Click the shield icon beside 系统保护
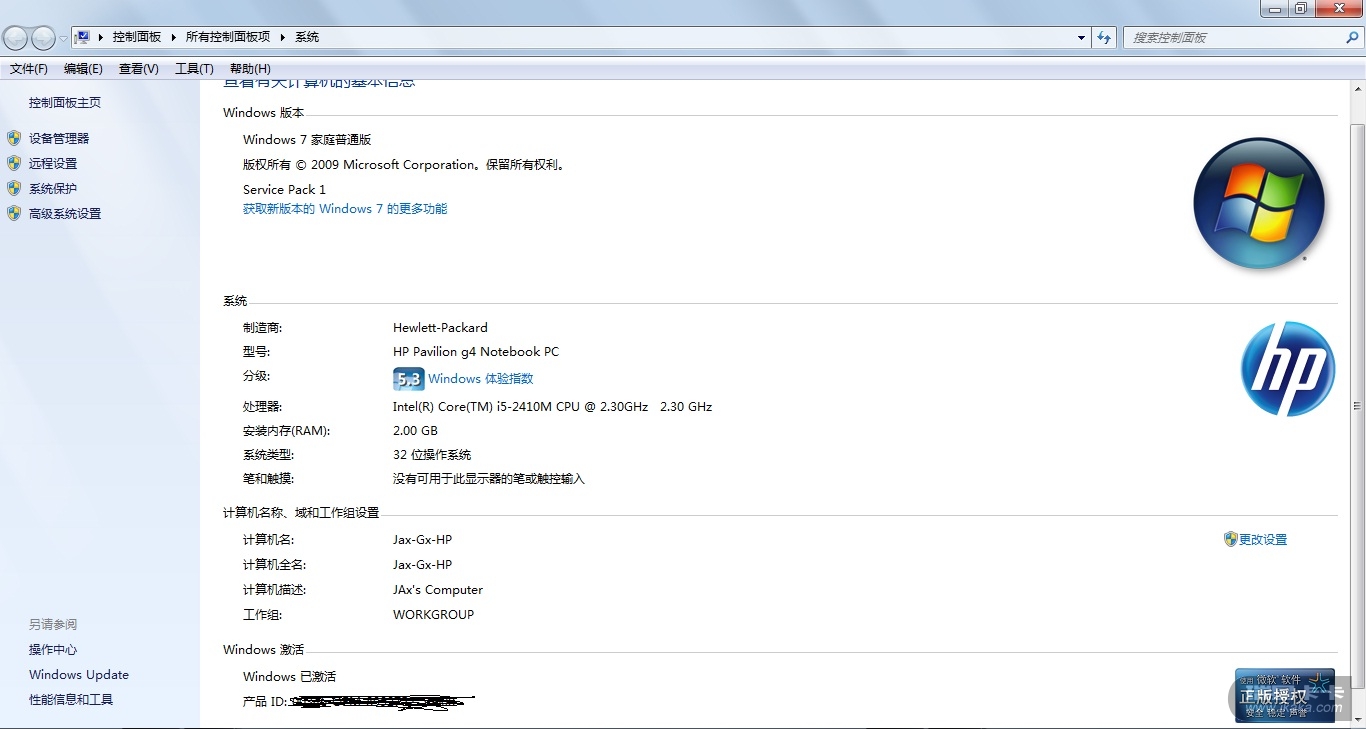The image size is (1366, 729). point(14,188)
